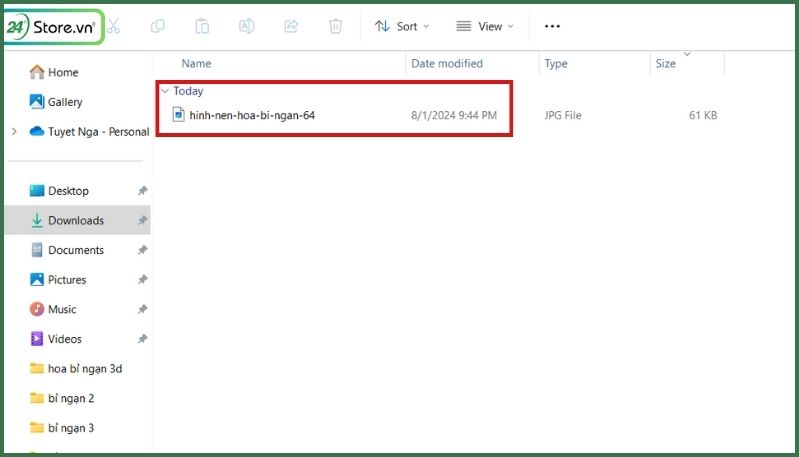This screenshot has width=799, height=457.
Task: Open the View dropdown menu
Action: [x=485, y=26]
